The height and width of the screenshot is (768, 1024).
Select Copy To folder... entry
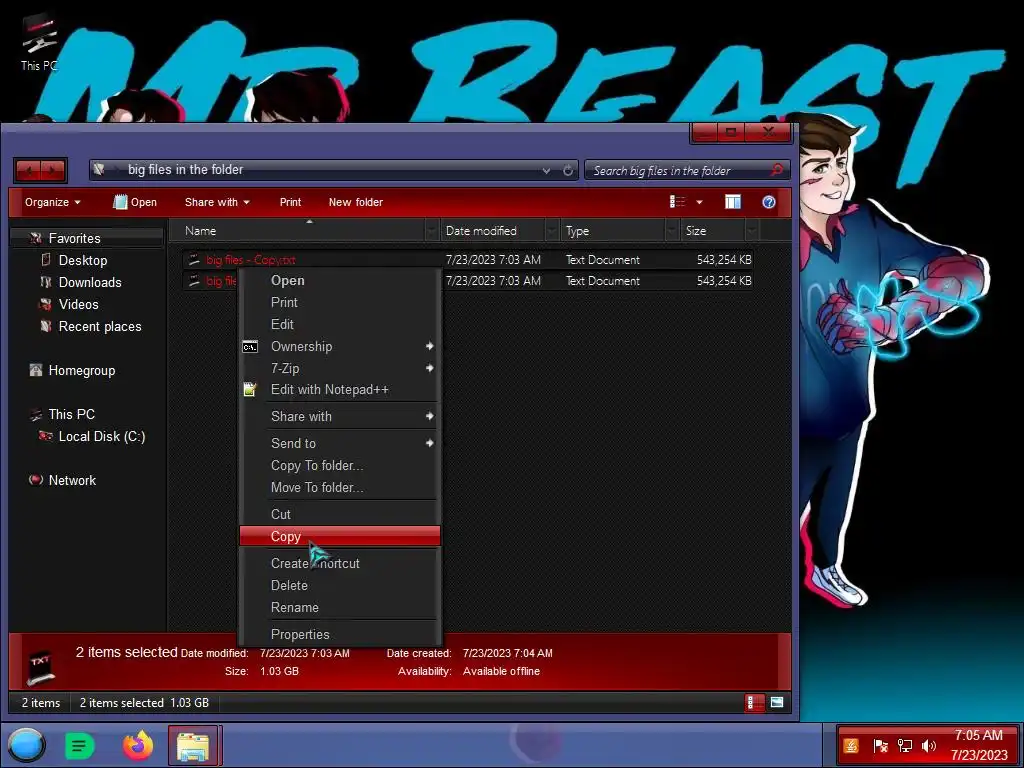pos(340,466)
